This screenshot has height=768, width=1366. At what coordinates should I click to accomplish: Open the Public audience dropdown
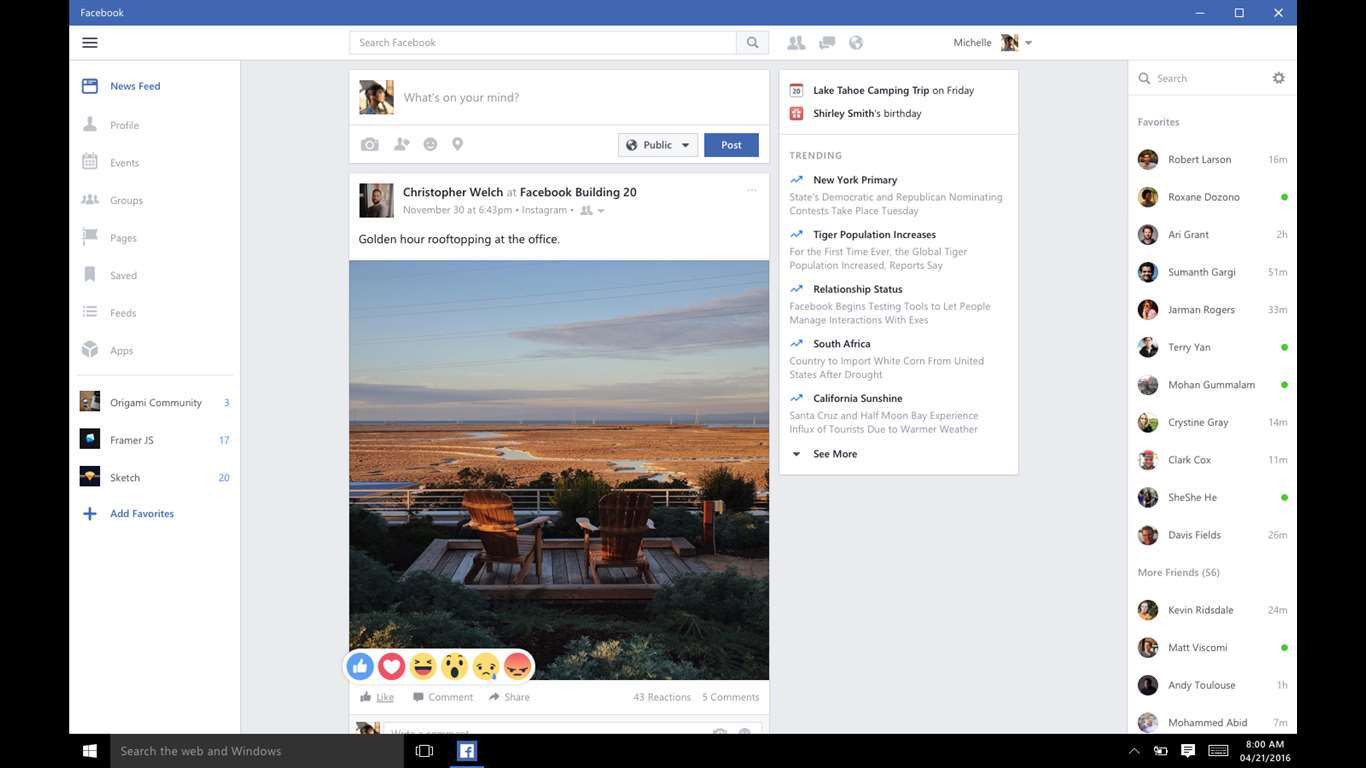click(x=658, y=145)
